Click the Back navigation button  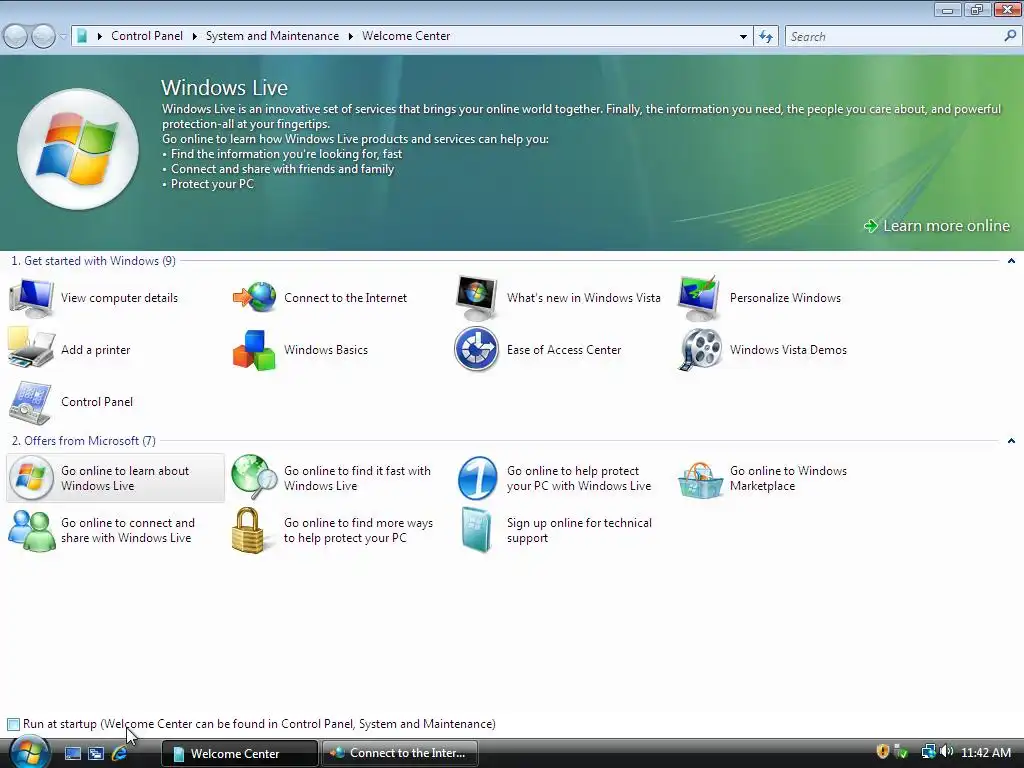(16, 37)
